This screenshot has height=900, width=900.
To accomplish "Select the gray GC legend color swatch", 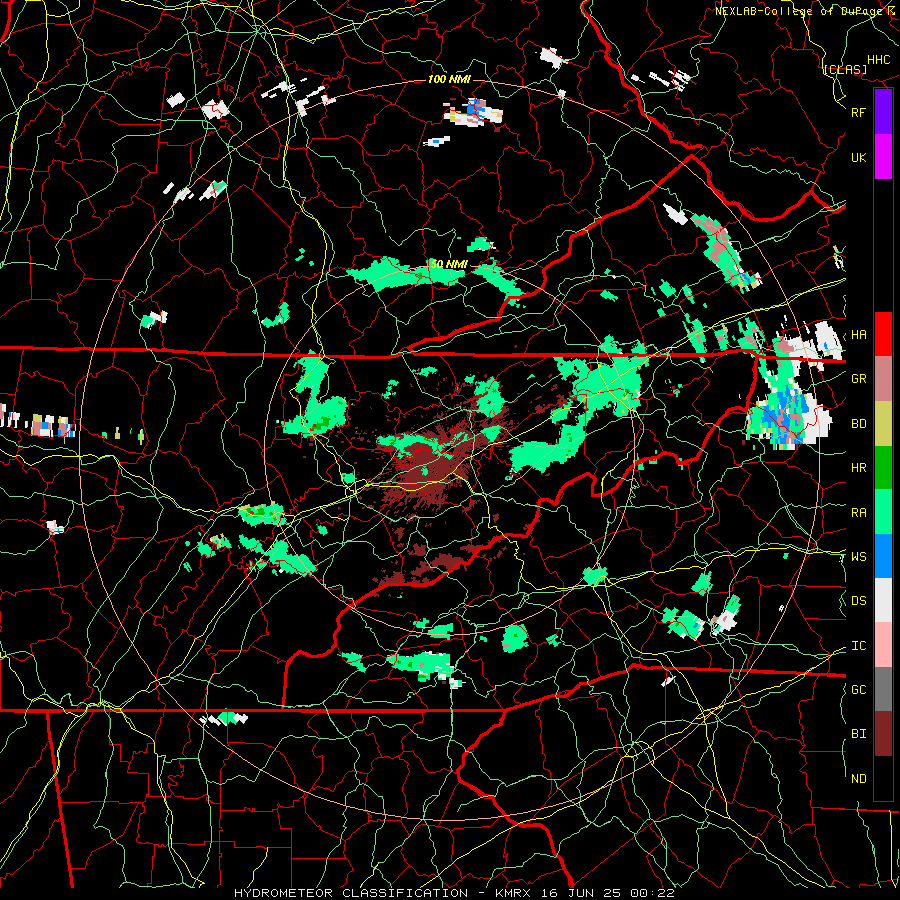I will click(x=883, y=689).
